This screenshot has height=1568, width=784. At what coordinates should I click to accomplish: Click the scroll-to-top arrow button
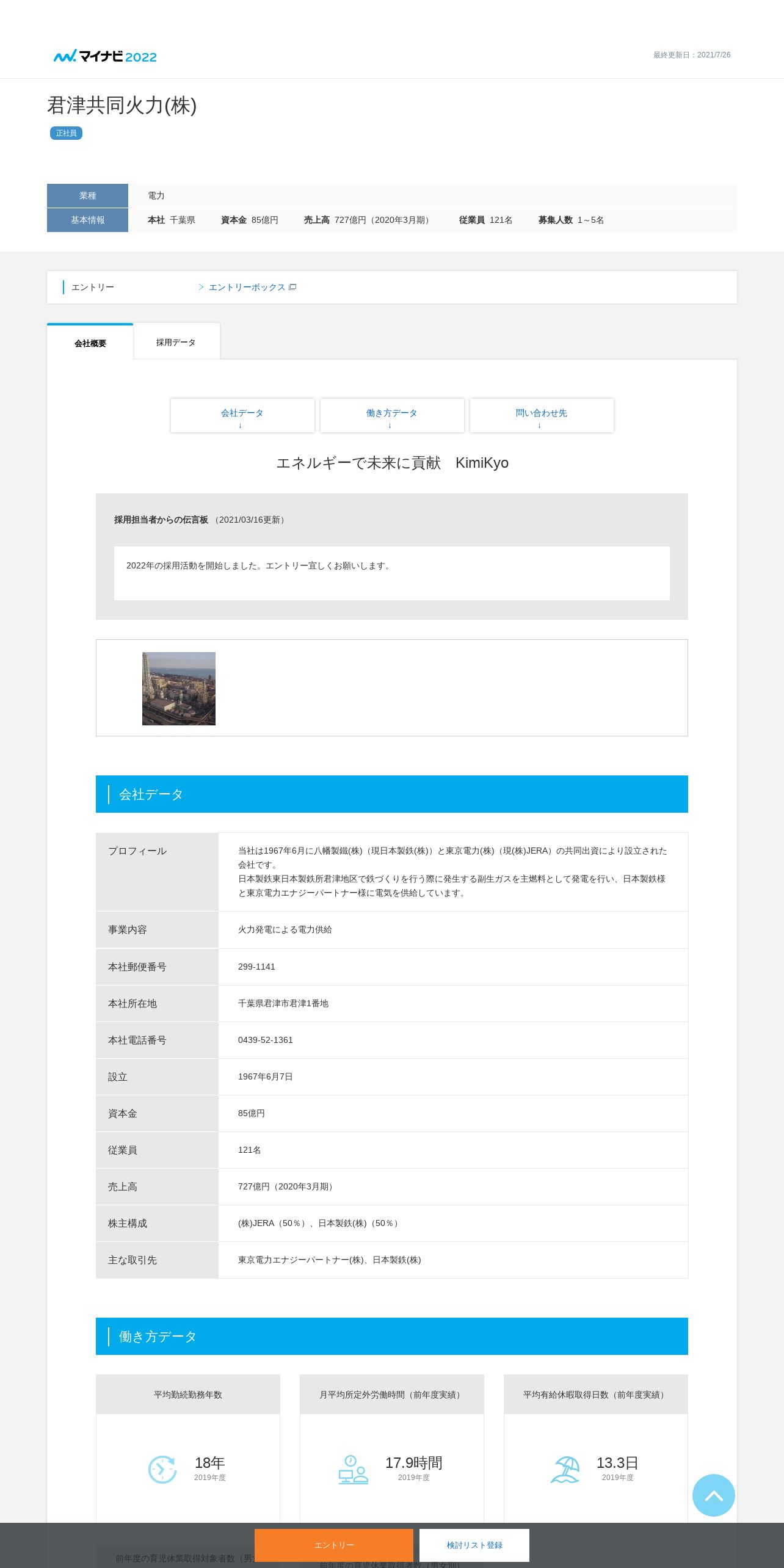tap(713, 1495)
